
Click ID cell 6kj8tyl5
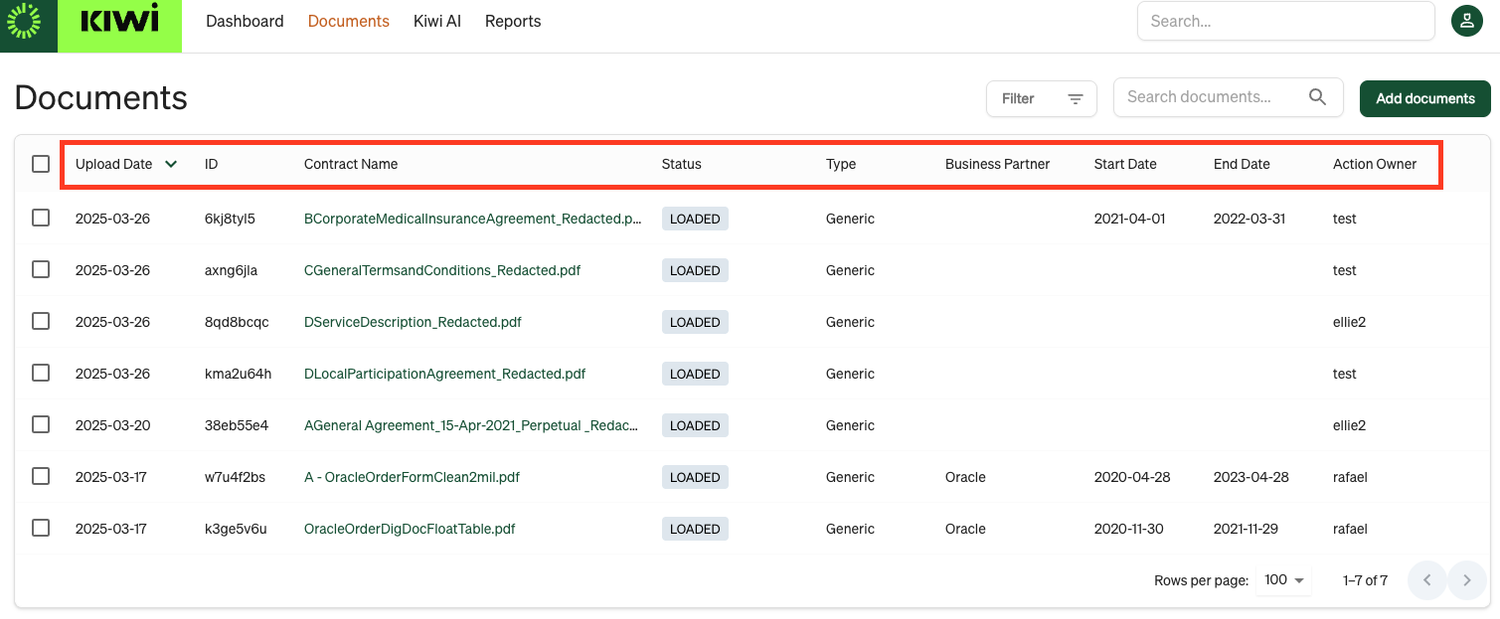[230, 218]
